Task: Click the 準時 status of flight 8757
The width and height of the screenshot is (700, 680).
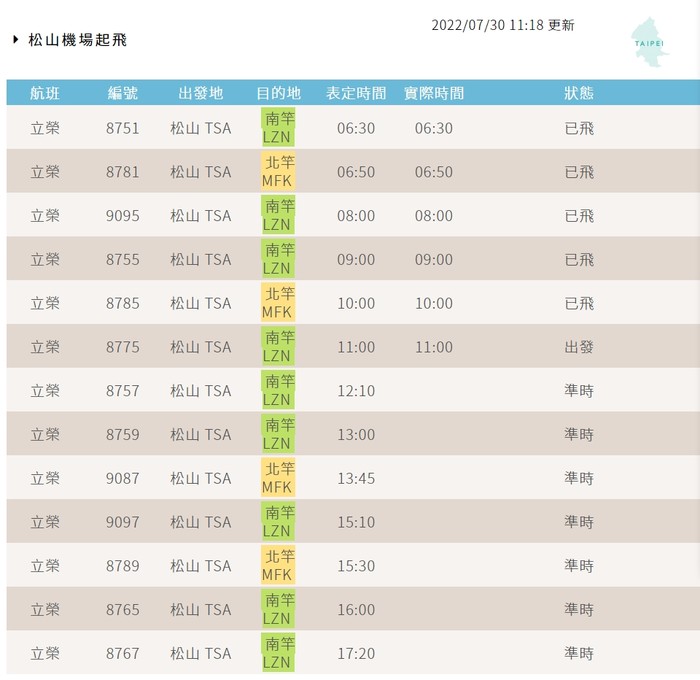Action: pyautogui.click(x=579, y=391)
